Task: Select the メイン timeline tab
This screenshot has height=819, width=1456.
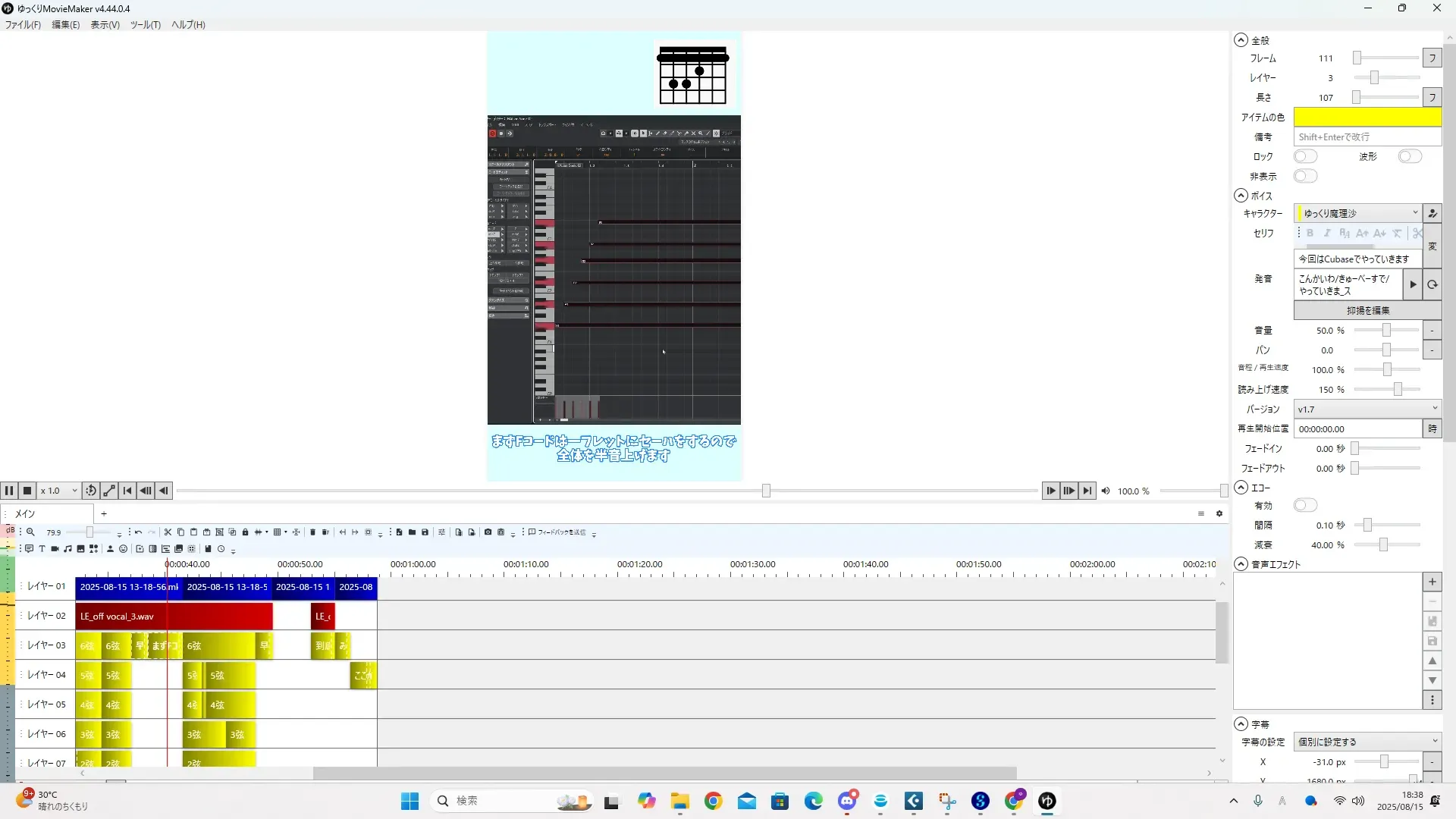Action: tap(26, 513)
